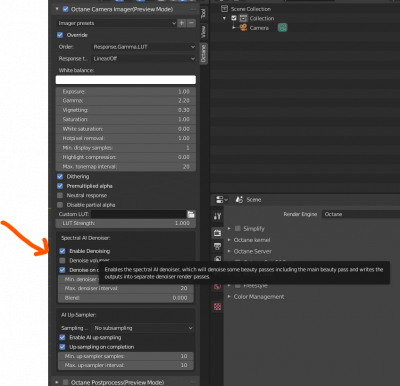Click the Octane camera data icon
Viewport: 400px width, 386px height.
coord(282,28)
